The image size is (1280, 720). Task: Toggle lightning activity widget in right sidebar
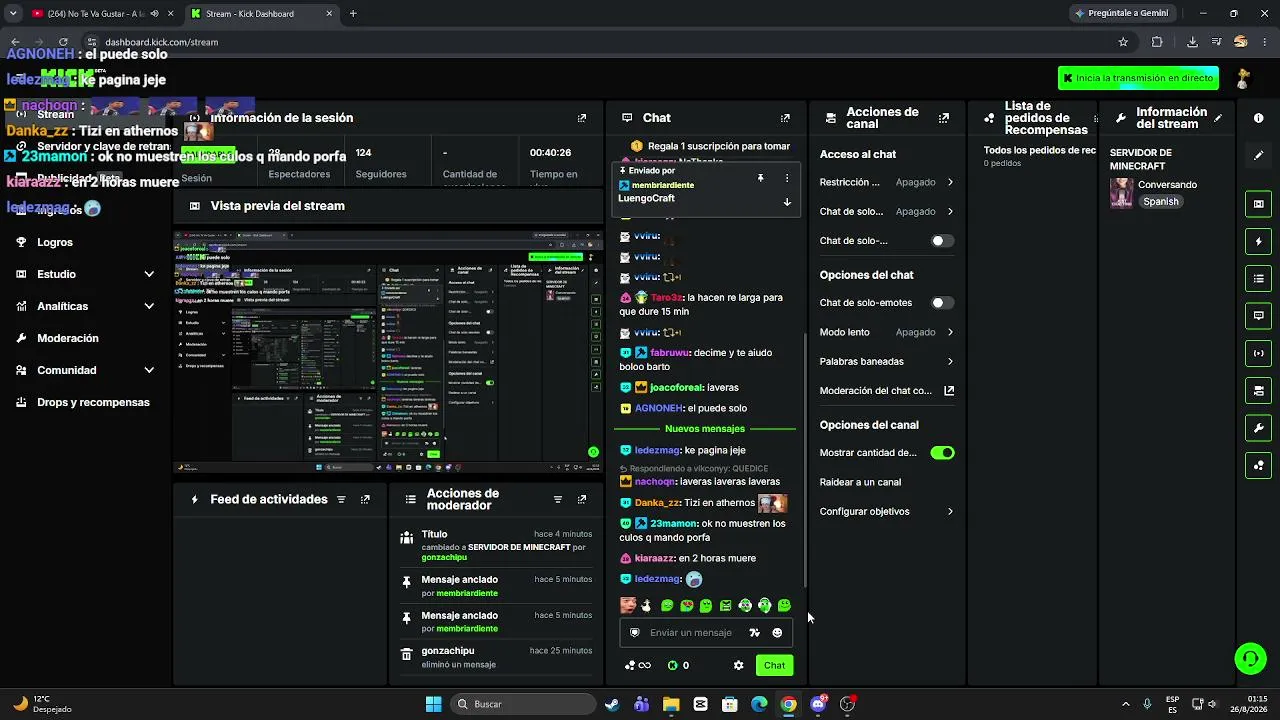tap(1258, 241)
